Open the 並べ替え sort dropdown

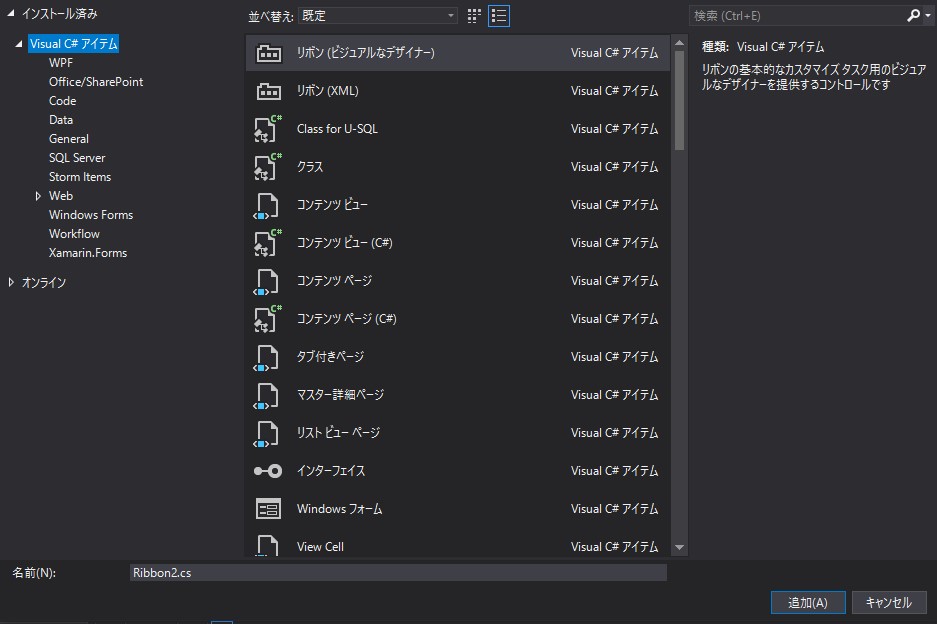point(378,16)
